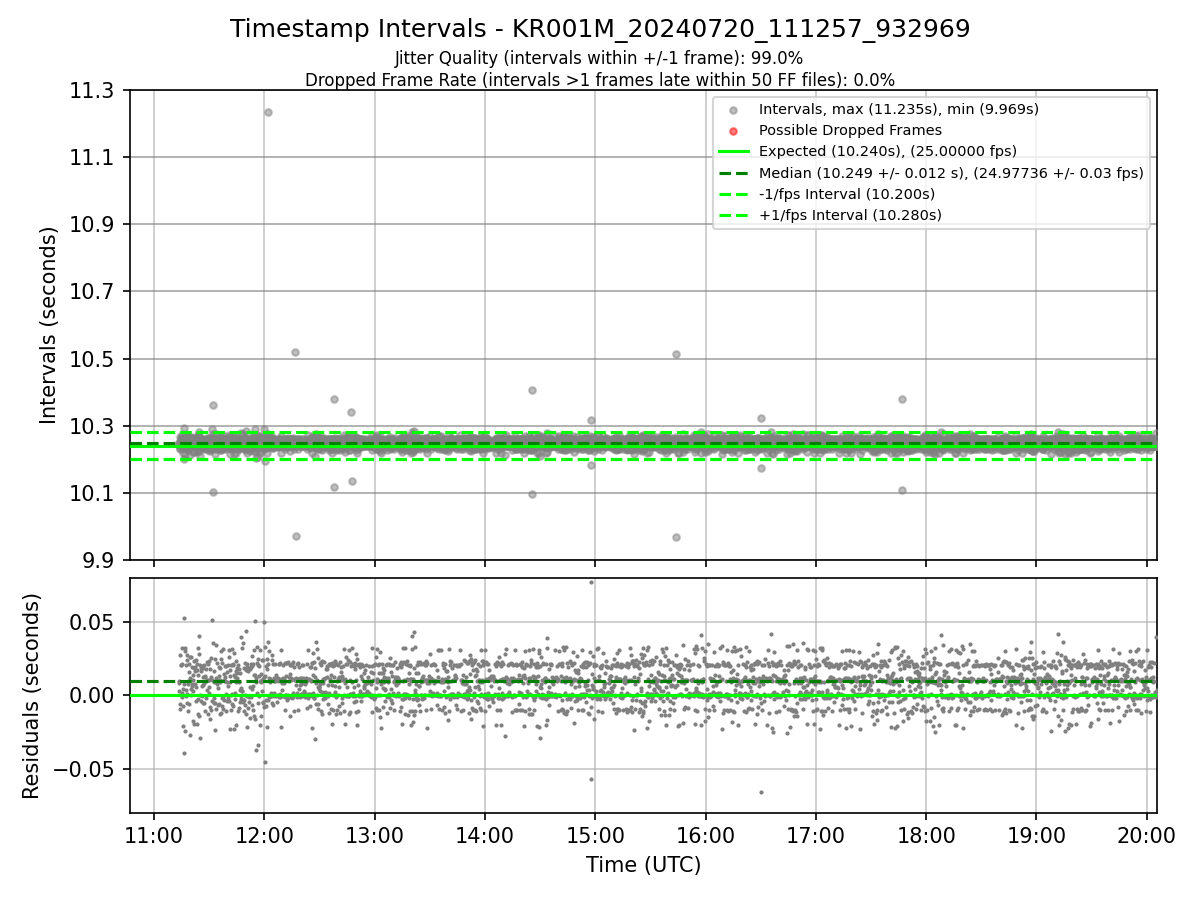Click the gray marker in the Intervals legend entry
1200x900 pixels.
click(733, 110)
